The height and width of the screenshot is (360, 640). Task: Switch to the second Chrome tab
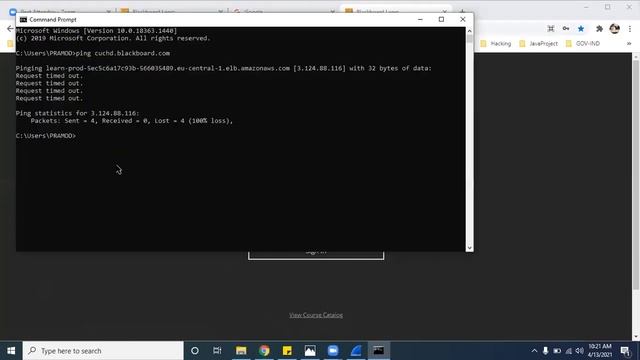pos(171,11)
